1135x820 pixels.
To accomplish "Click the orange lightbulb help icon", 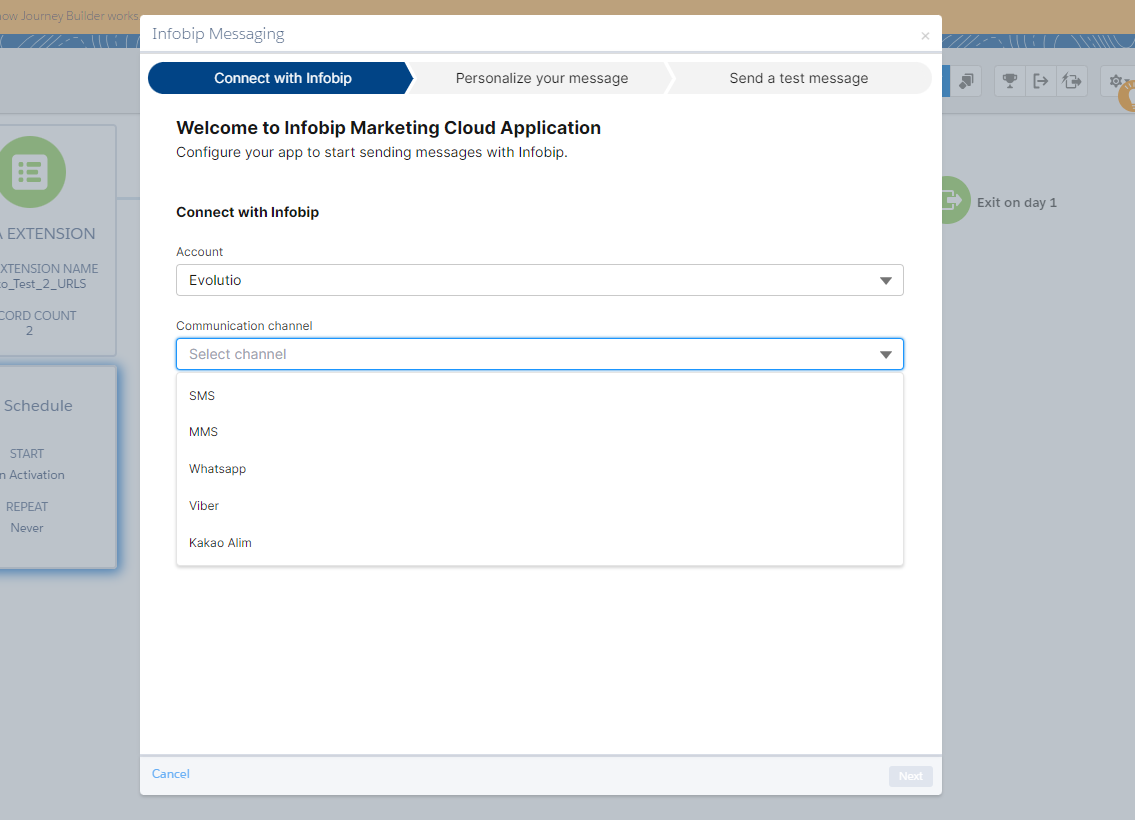I will click(1127, 97).
